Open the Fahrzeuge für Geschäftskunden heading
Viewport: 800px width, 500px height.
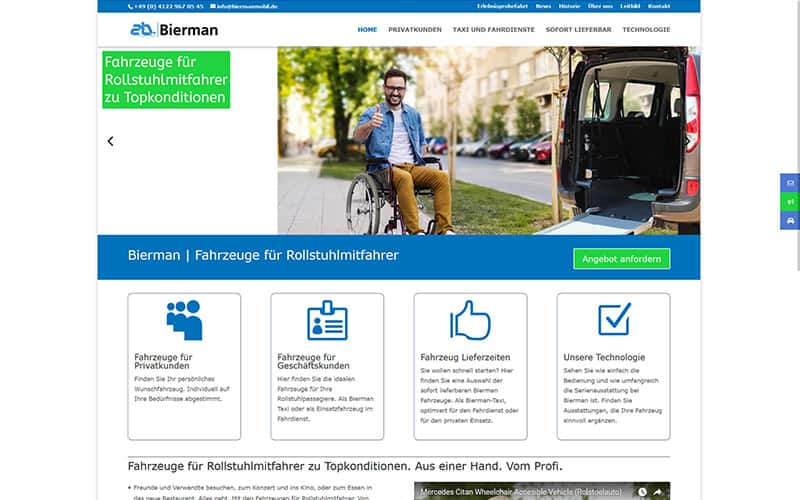click(x=313, y=361)
